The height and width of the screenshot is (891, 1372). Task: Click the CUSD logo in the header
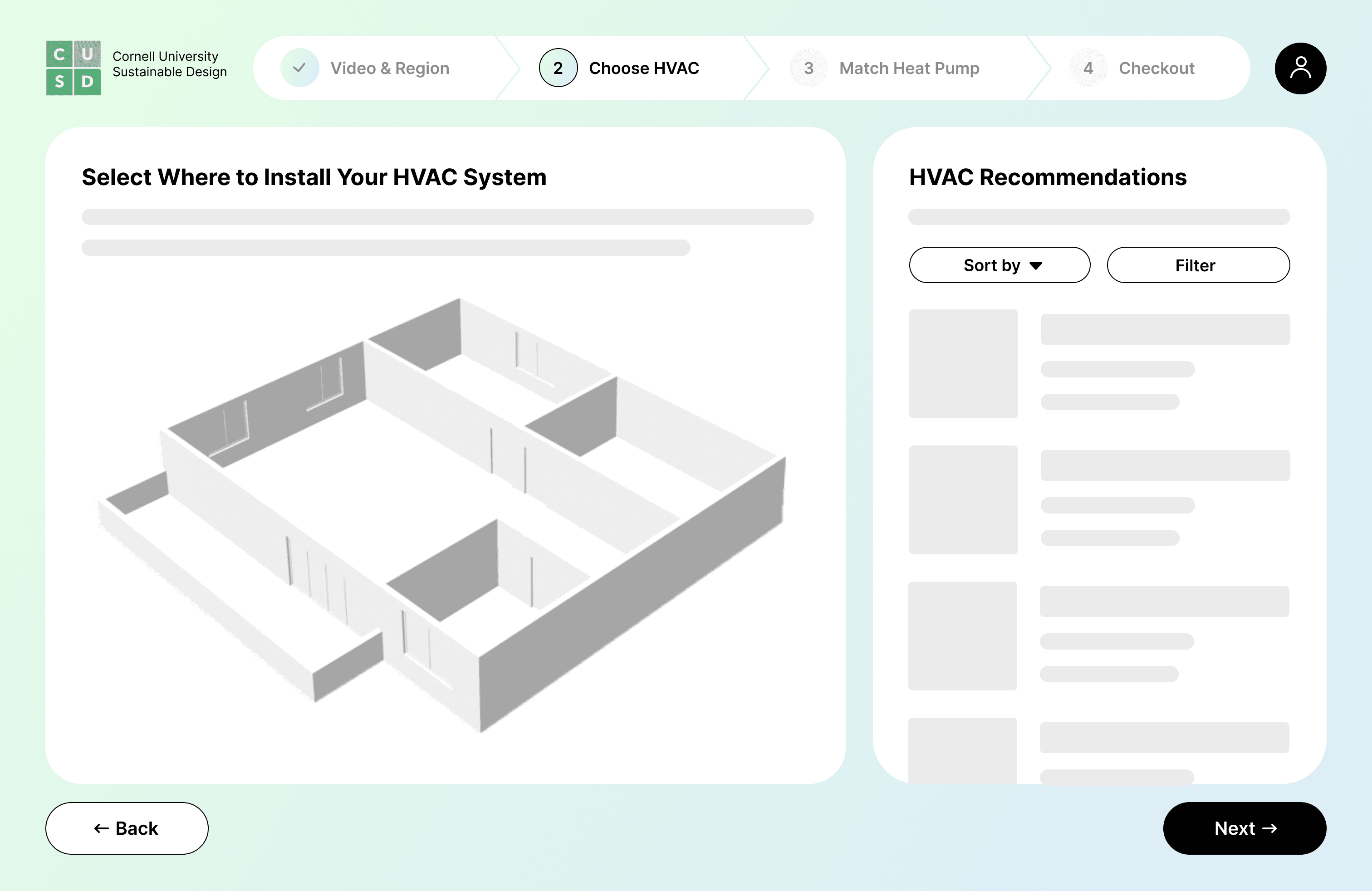click(73, 68)
